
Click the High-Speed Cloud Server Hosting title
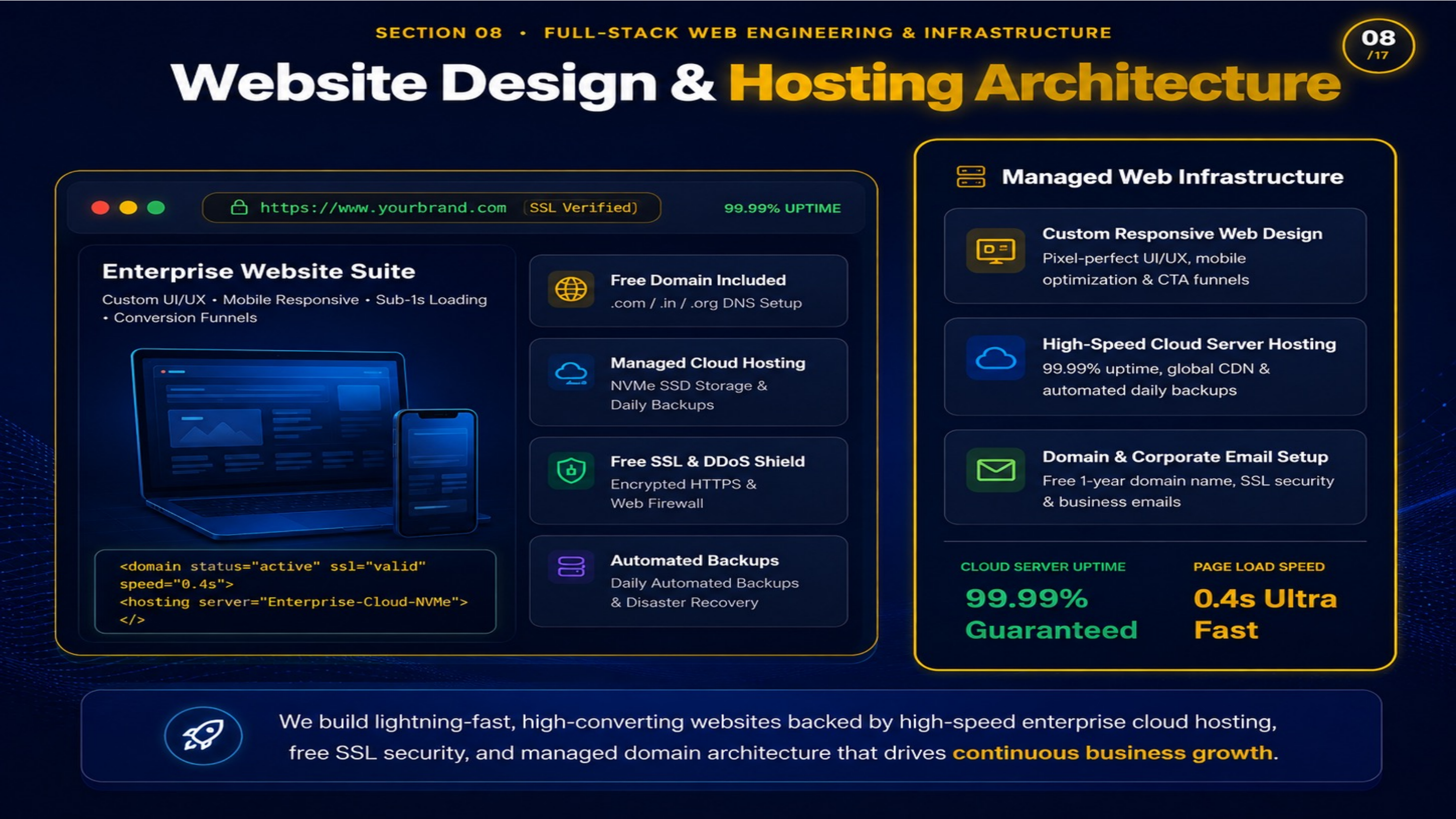(x=1189, y=344)
